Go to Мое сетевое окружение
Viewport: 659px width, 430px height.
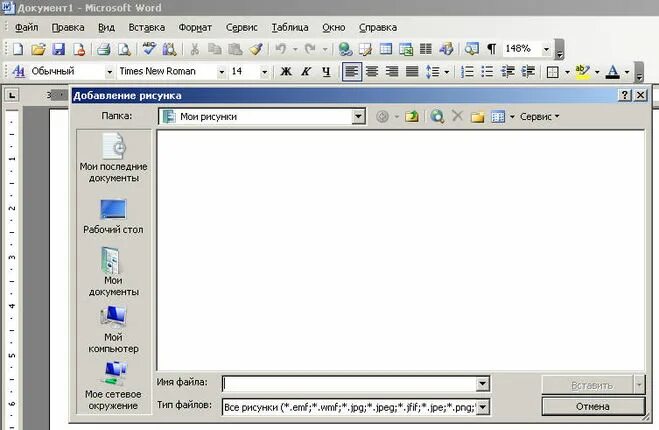113,387
